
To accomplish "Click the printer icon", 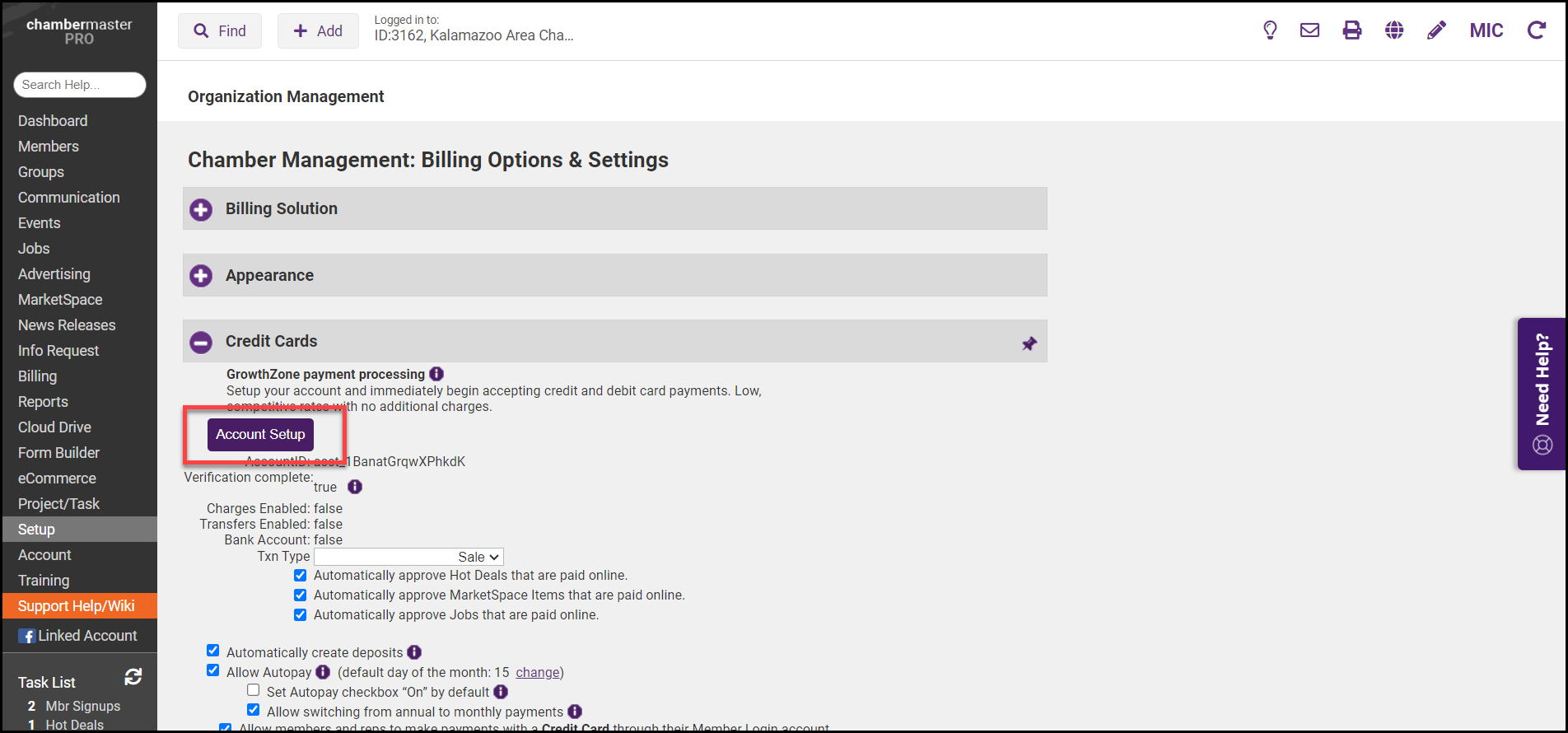I will (1352, 30).
